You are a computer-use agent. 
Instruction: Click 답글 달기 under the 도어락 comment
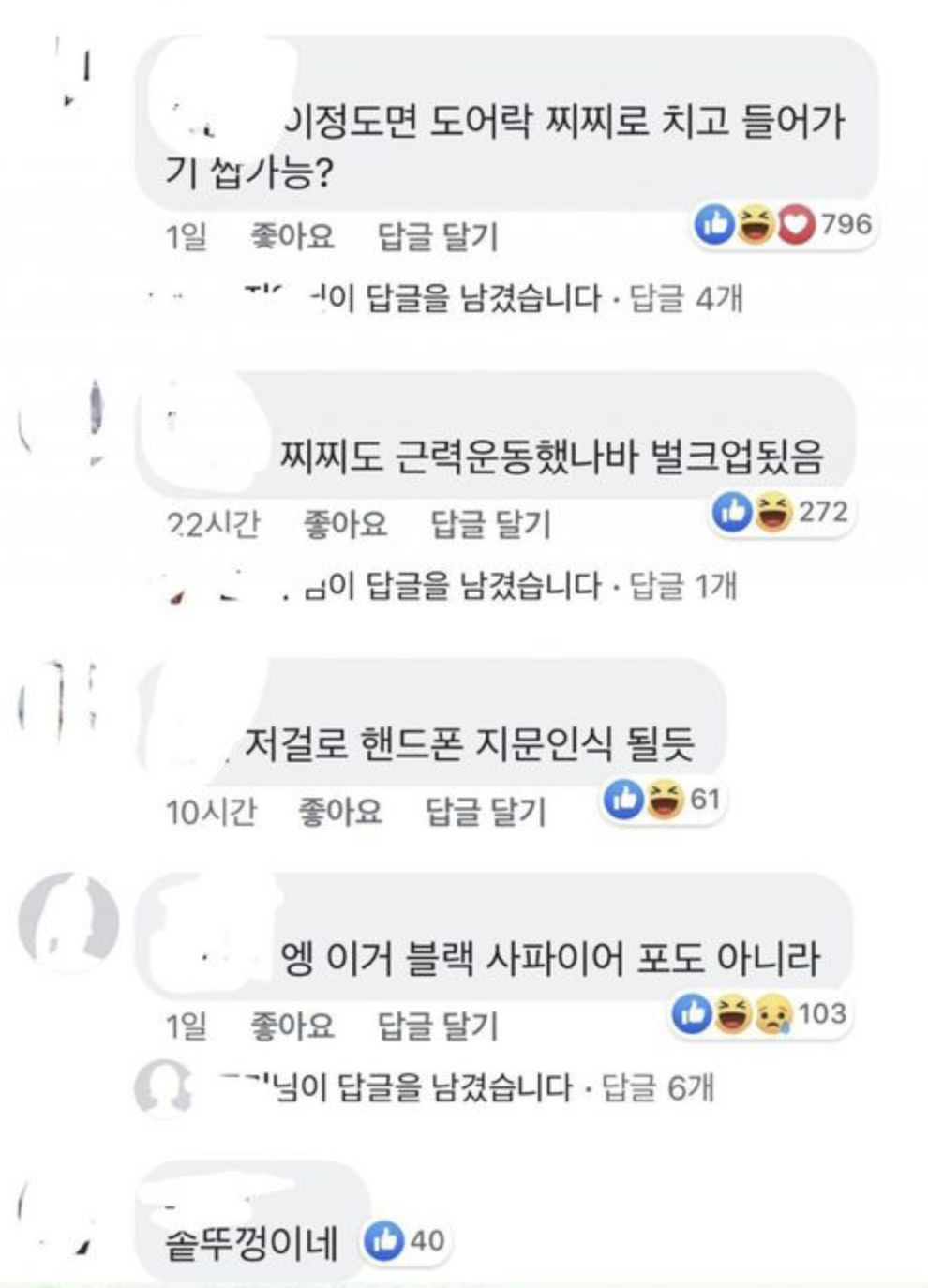click(437, 236)
